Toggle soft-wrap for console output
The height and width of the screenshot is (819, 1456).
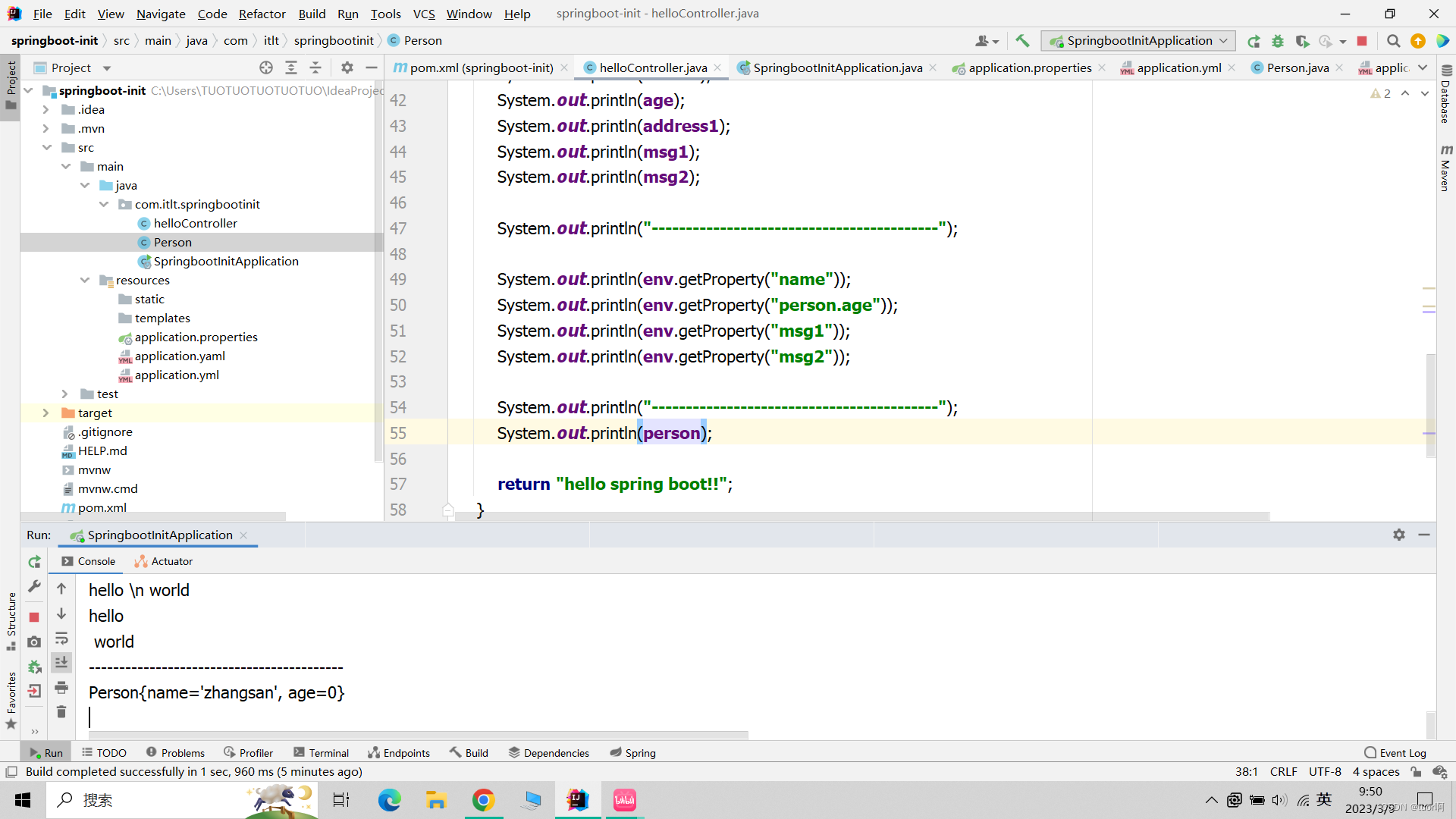tap(61, 639)
